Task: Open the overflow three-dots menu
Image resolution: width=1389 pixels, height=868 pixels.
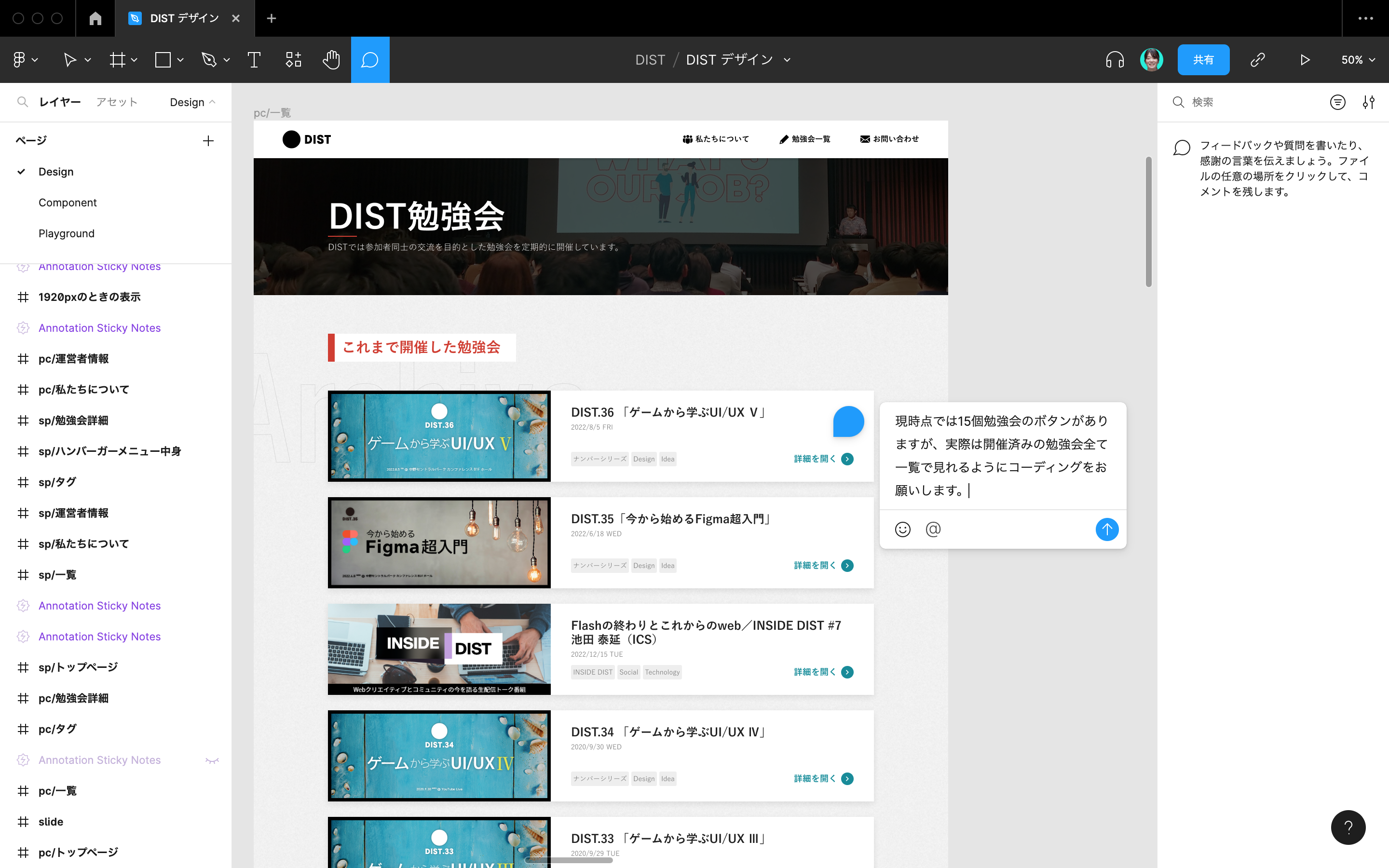Action: [1365, 18]
